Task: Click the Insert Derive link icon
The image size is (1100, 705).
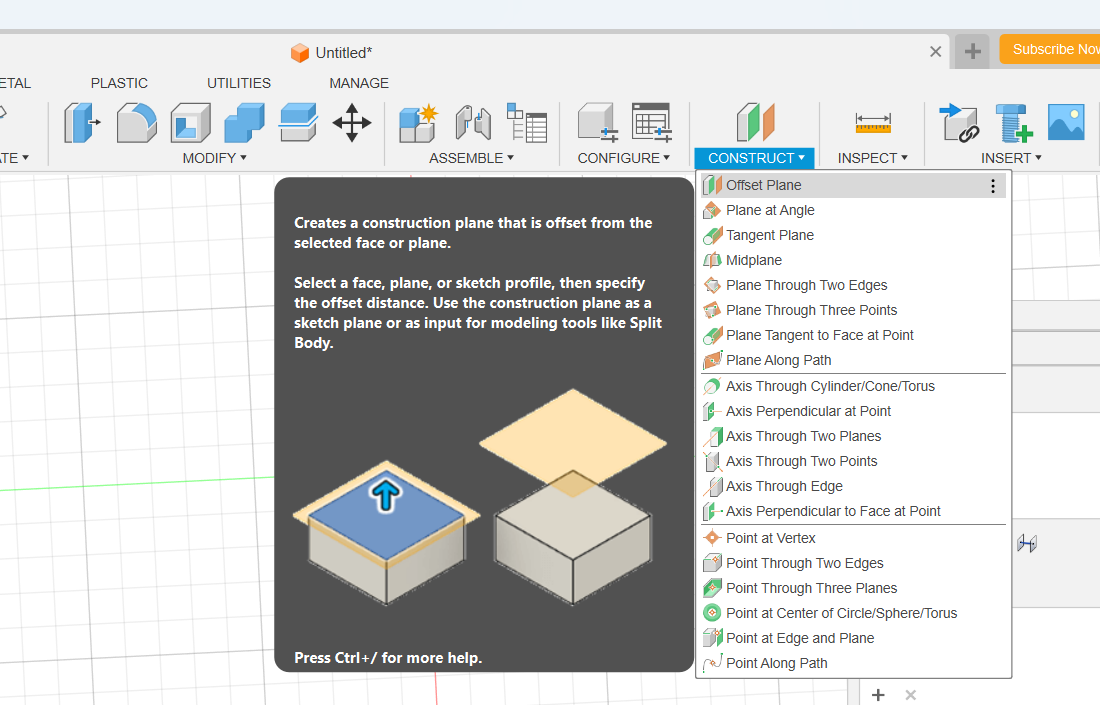Action: [959, 123]
